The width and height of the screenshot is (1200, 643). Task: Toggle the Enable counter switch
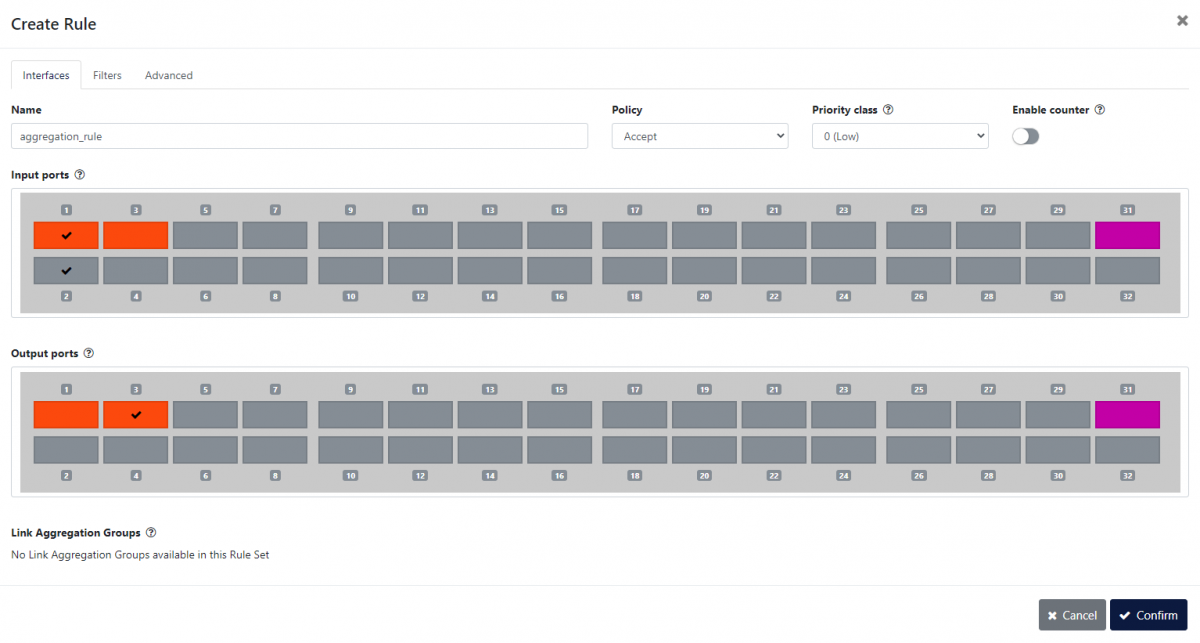1025,137
